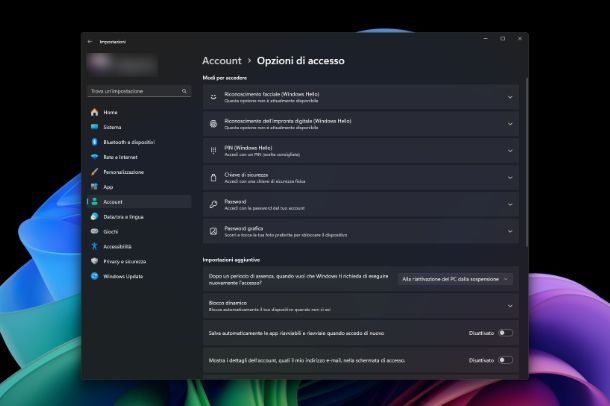Click the Opzioni di accesso heading
The width and height of the screenshot is (610, 406).
(301, 61)
